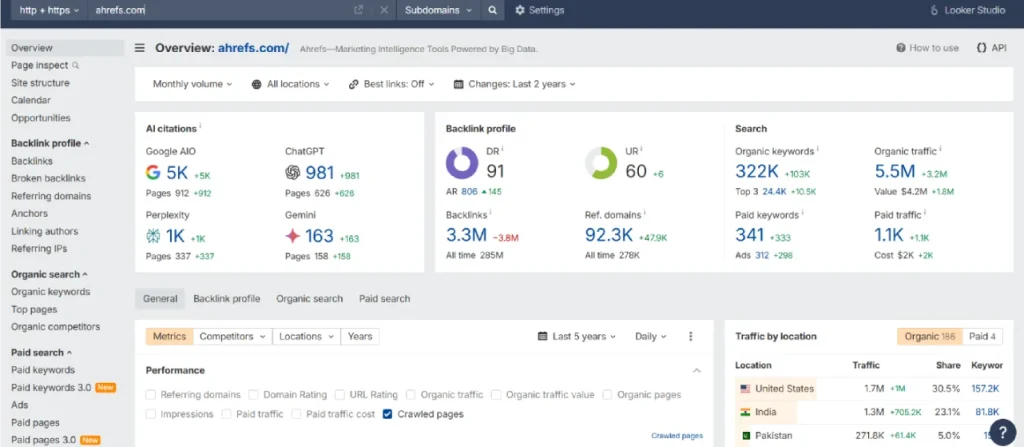Enable Organic pages checkbox
Image resolution: width=1024 pixels, height=447 pixels.
tap(607, 395)
